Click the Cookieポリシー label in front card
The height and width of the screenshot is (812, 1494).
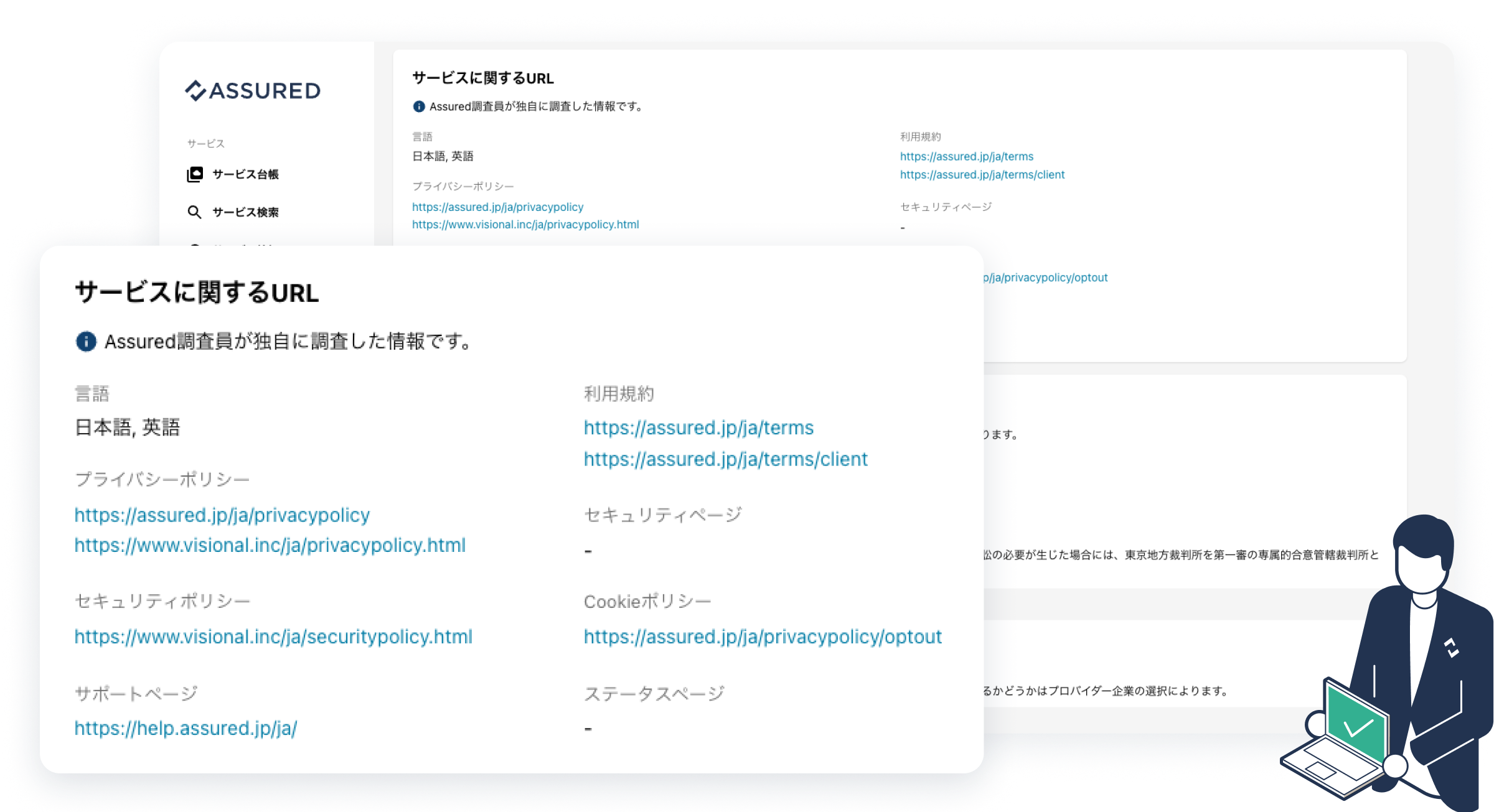(x=647, y=601)
